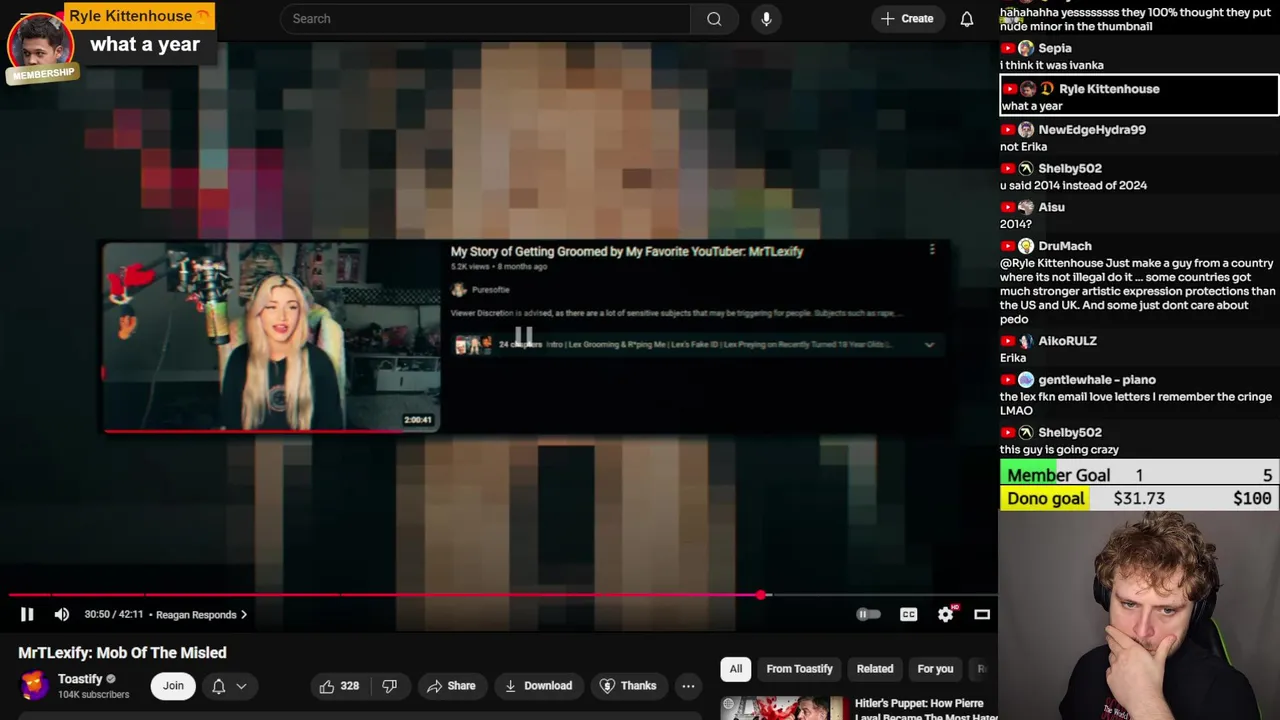Click Aisu's chat avatar
The image size is (1280, 720).
(1026, 207)
